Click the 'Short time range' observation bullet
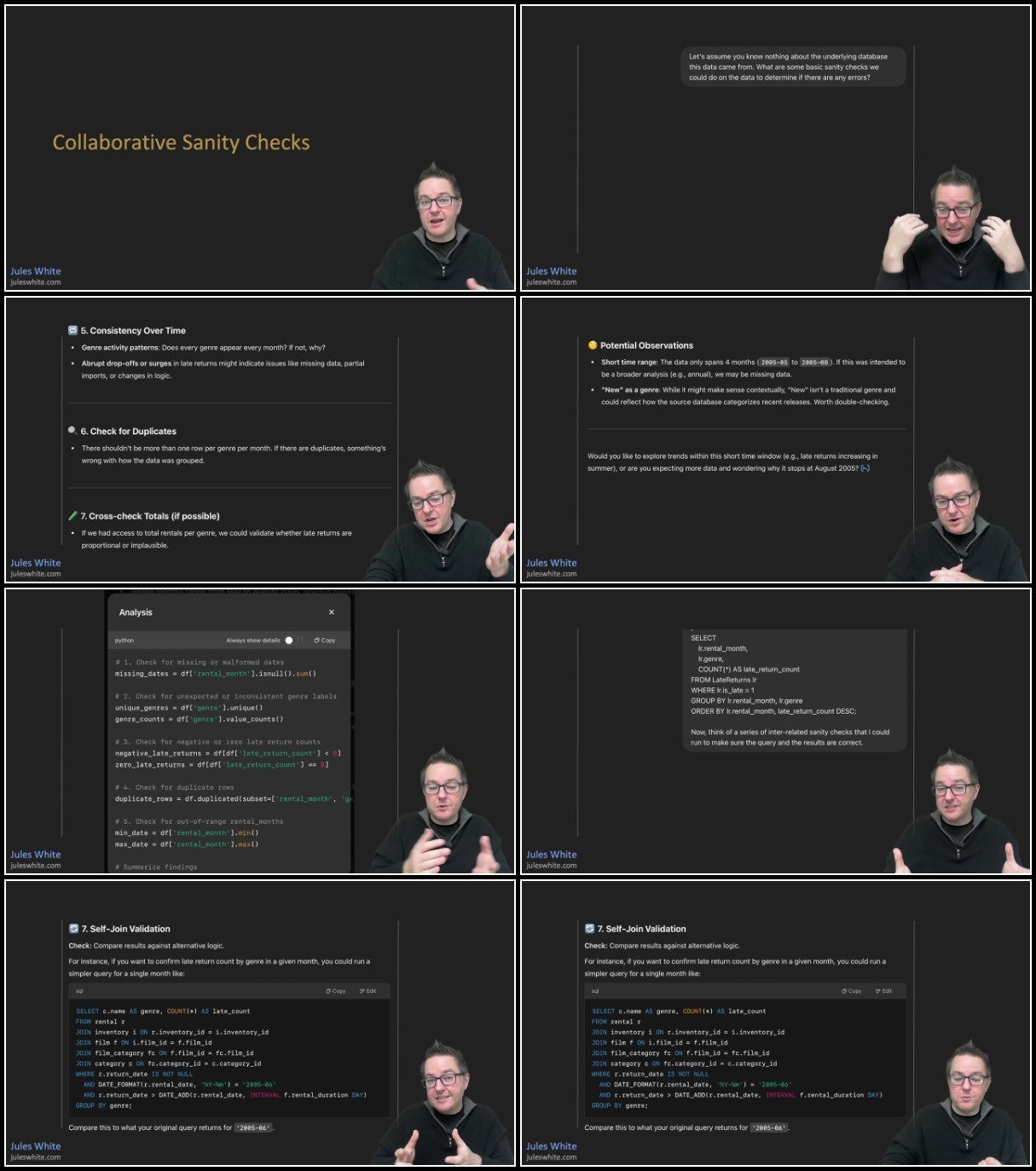The image size is (1036, 1171). click(753, 368)
